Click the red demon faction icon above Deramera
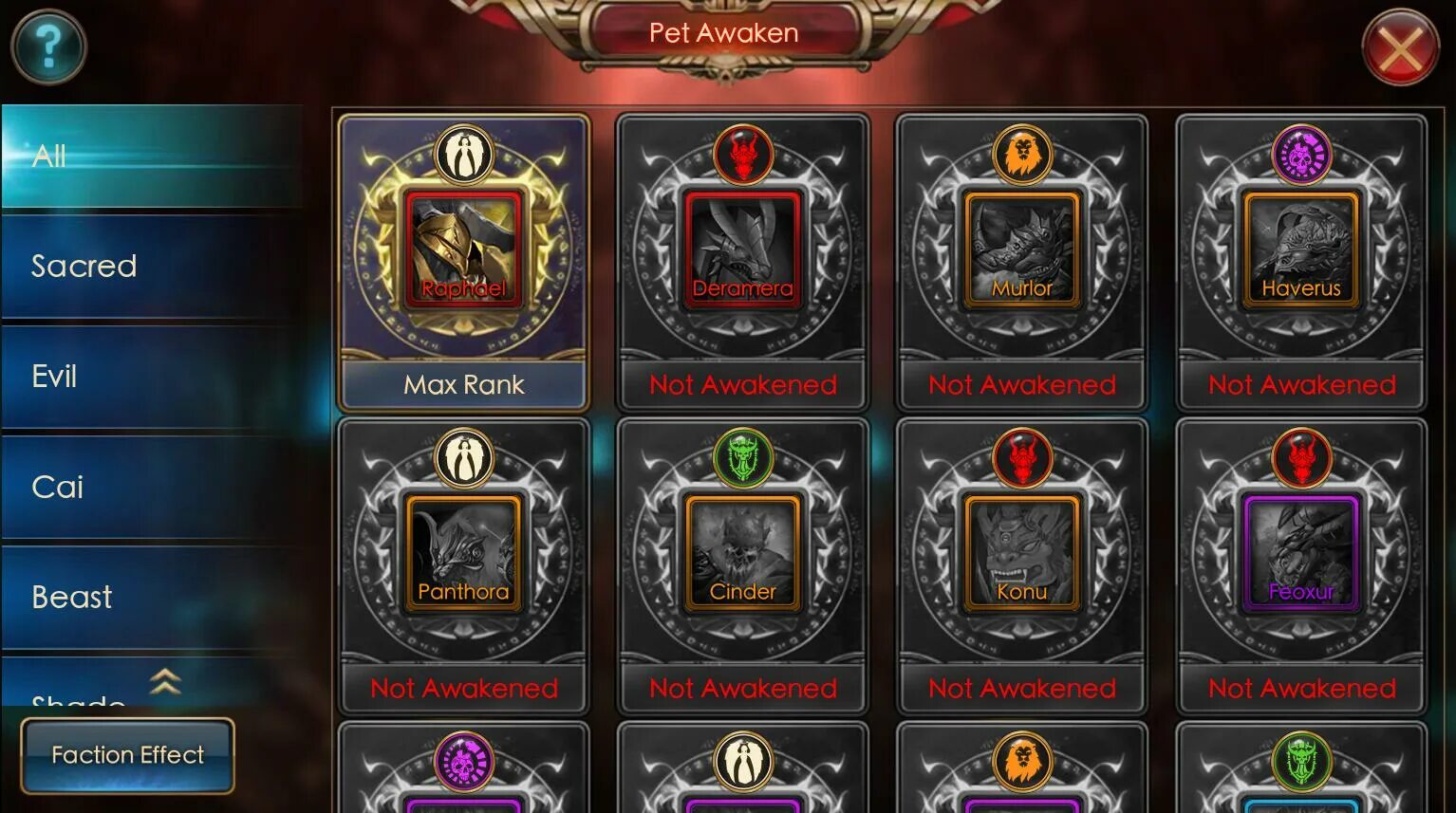 pos(743,153)
